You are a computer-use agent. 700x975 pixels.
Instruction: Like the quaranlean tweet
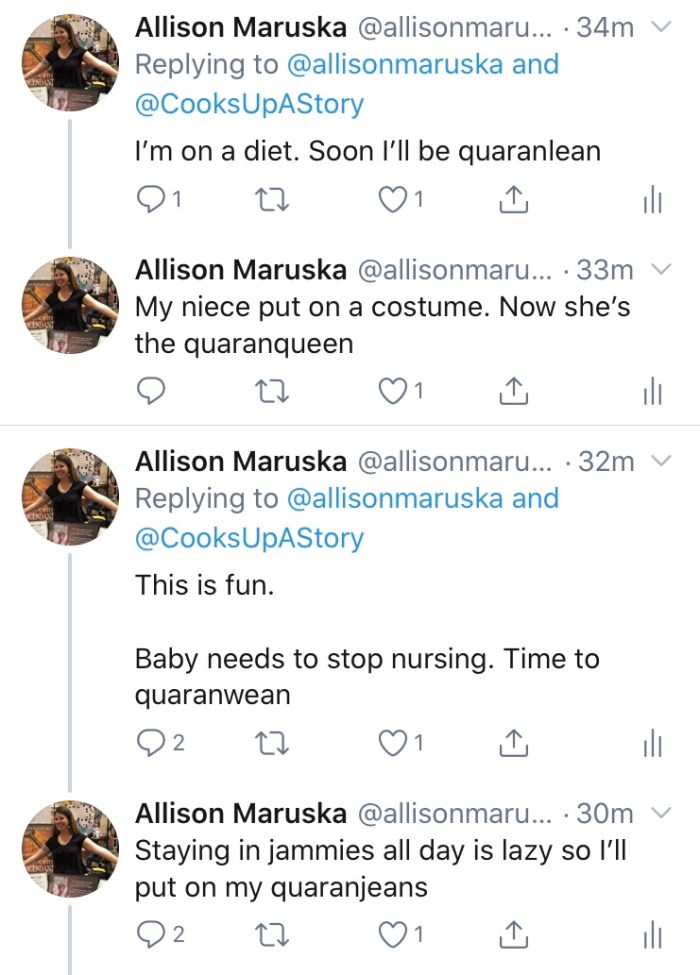392,200
